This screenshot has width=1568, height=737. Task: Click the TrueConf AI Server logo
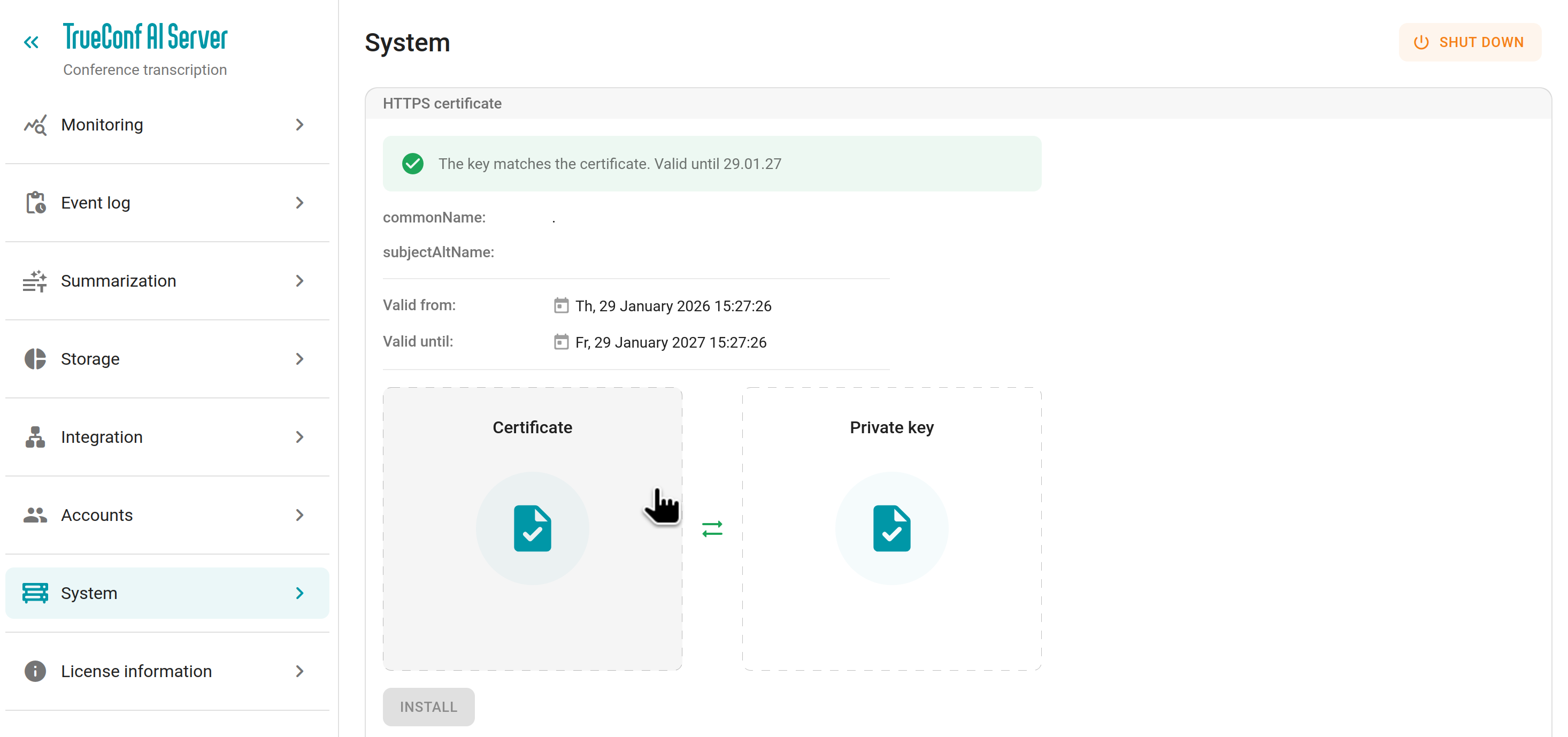145,37
